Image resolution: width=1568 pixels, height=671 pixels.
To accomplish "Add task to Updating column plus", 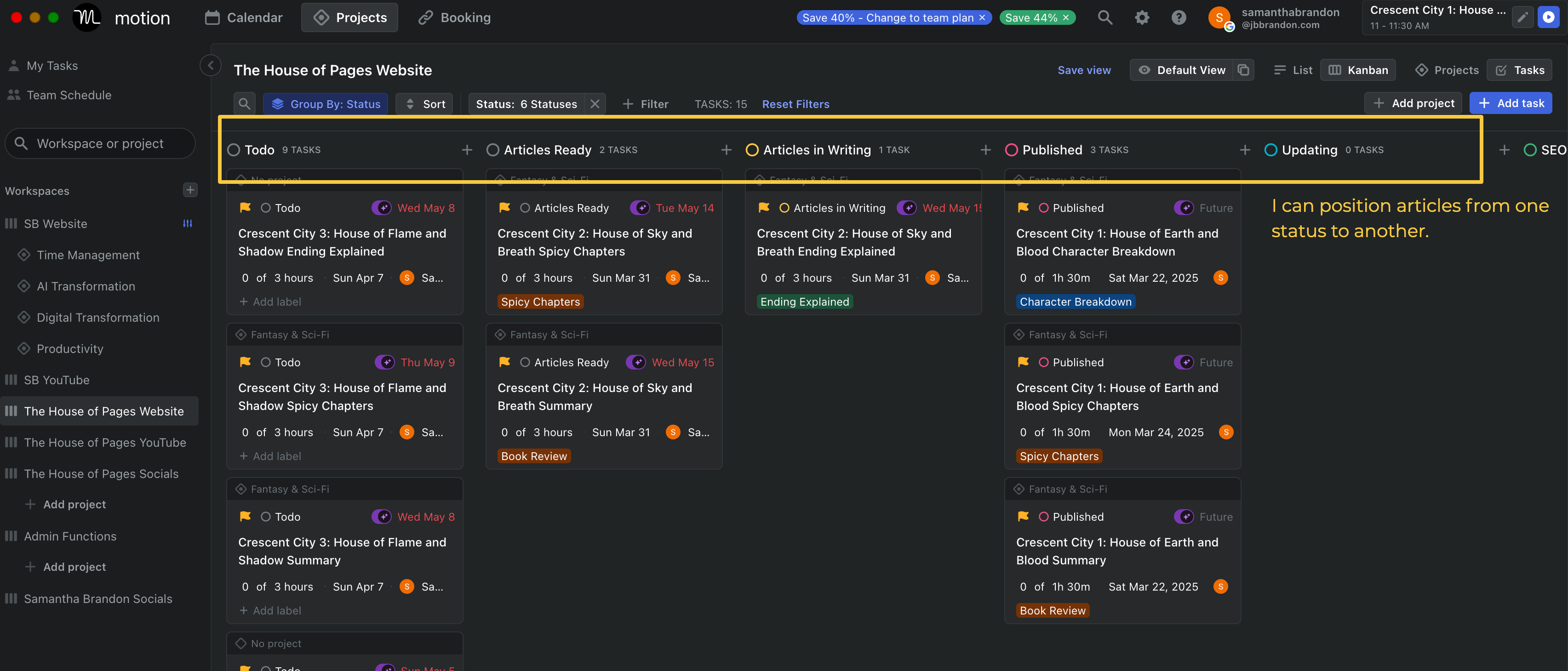I will coord(1504,150).
